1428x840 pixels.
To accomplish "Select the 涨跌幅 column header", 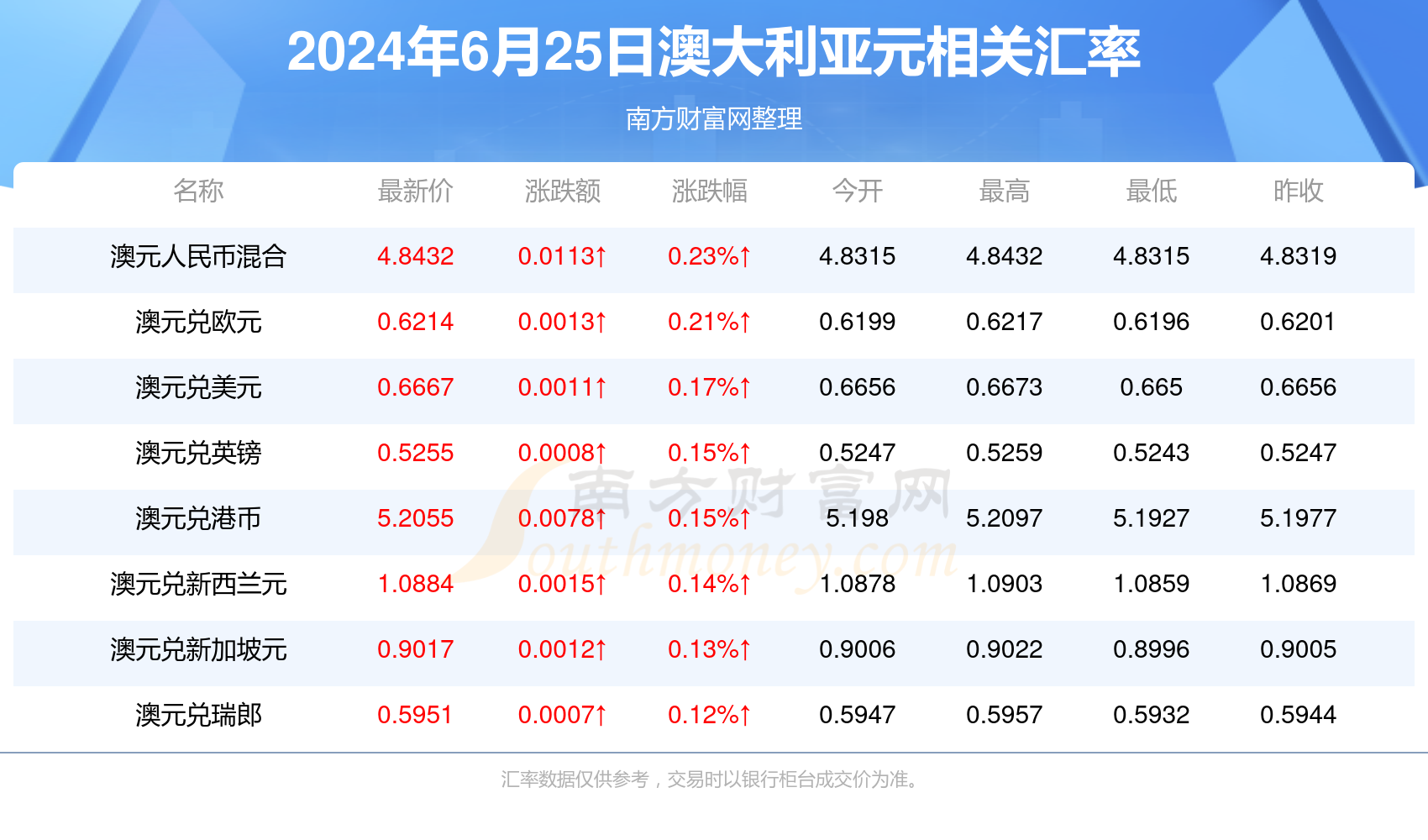I will point(710,191).
